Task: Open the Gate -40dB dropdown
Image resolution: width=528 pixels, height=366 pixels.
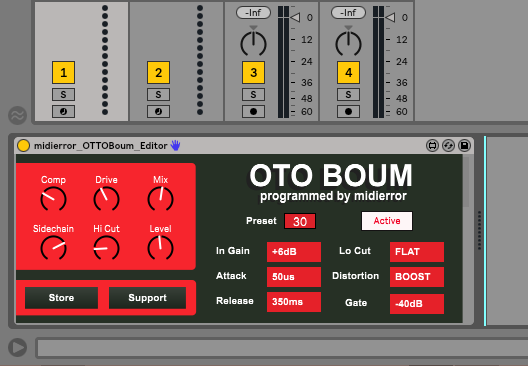Action: coord(417,304)
